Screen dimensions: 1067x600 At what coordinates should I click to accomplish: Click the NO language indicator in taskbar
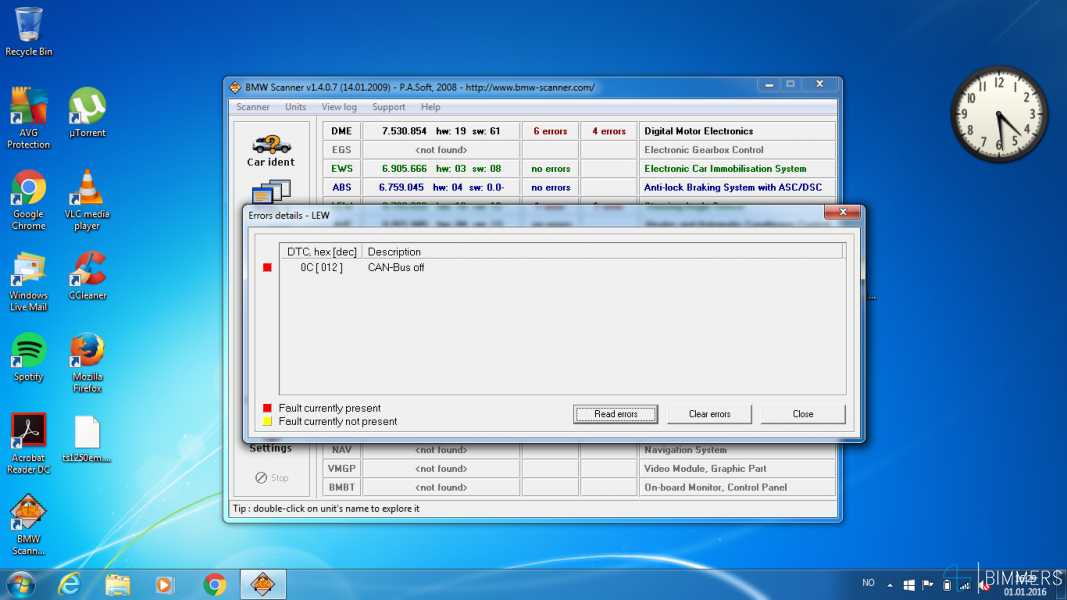tap(868, 583)
